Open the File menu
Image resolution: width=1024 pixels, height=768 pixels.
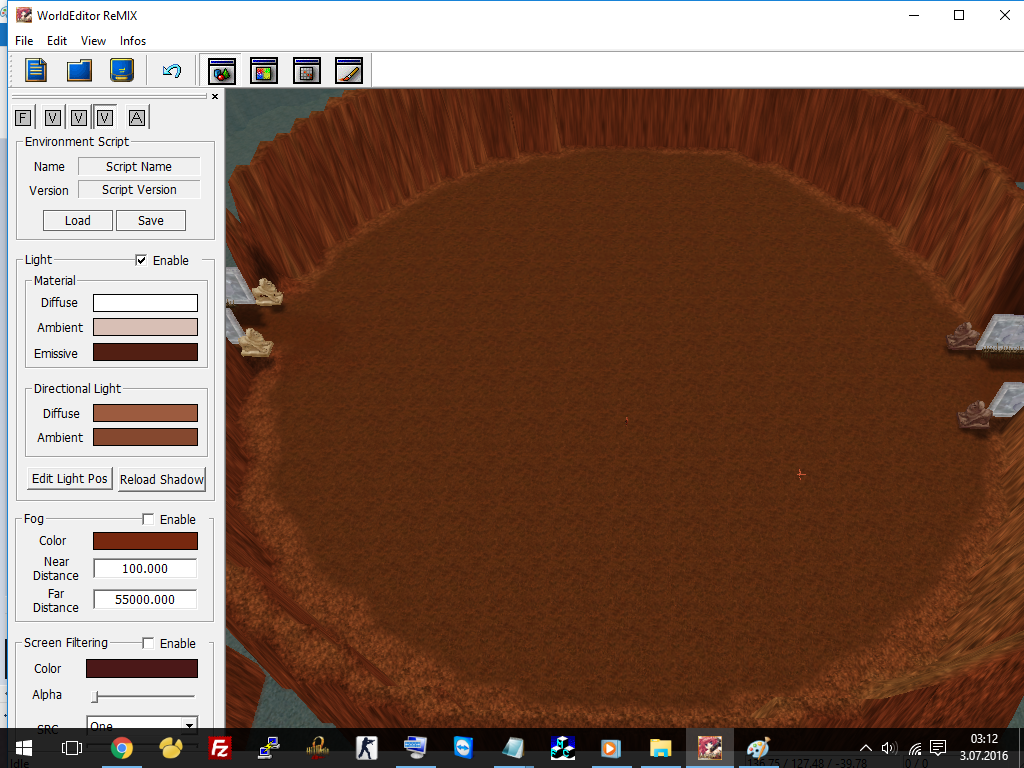tap(24, 40)
